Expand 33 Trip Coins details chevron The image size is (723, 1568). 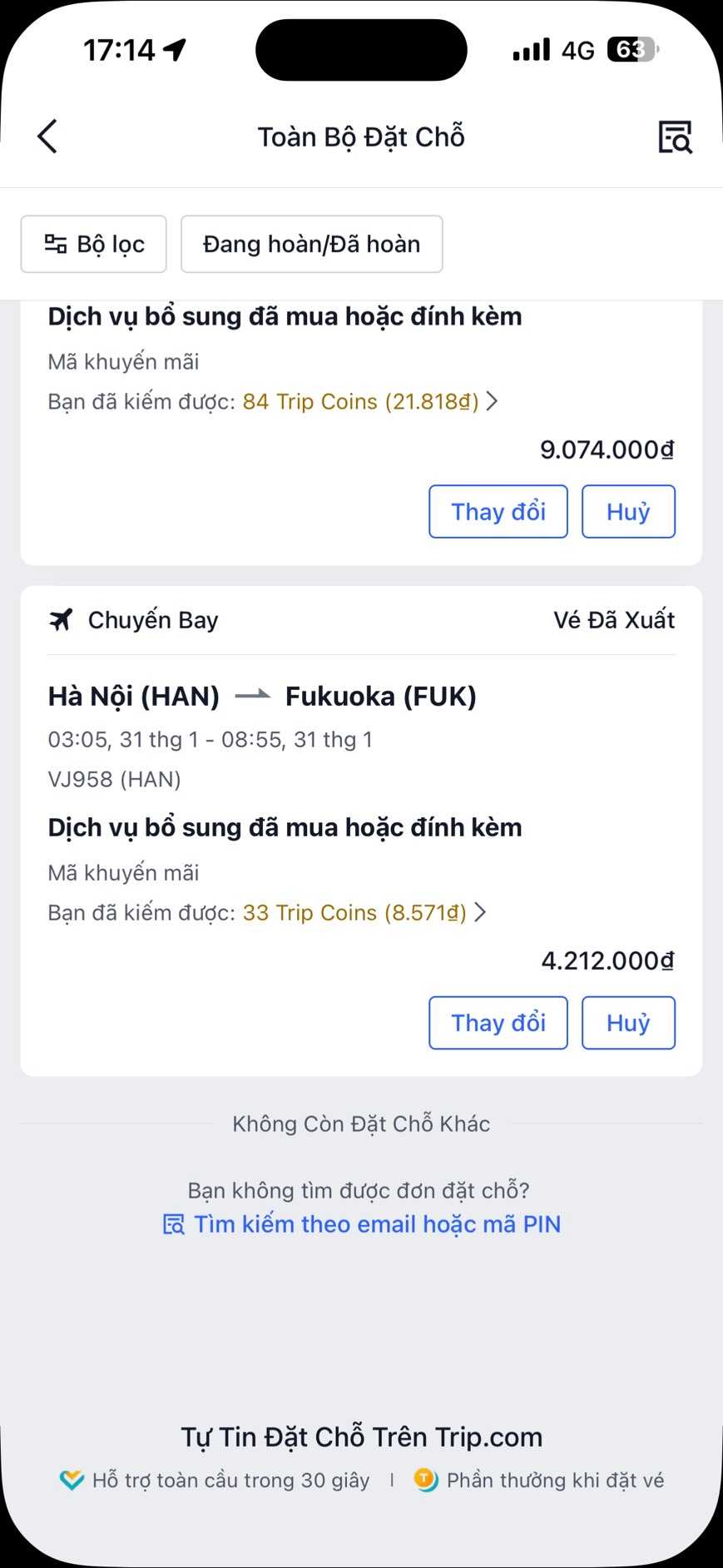point(480,912)
